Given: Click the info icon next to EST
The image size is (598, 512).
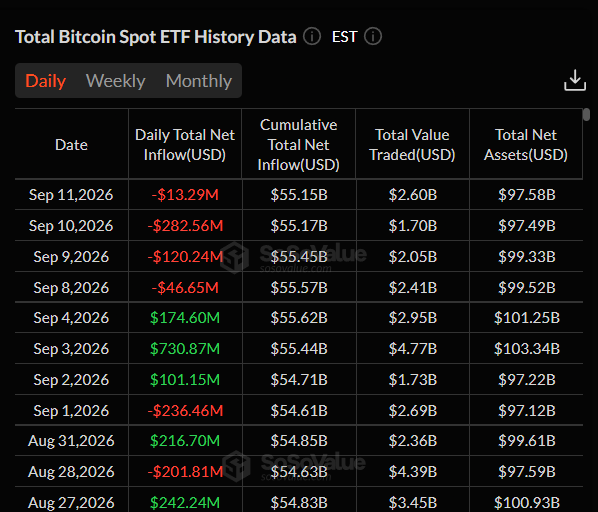Looking at the screenshot, I should click(x=373, y=37).
